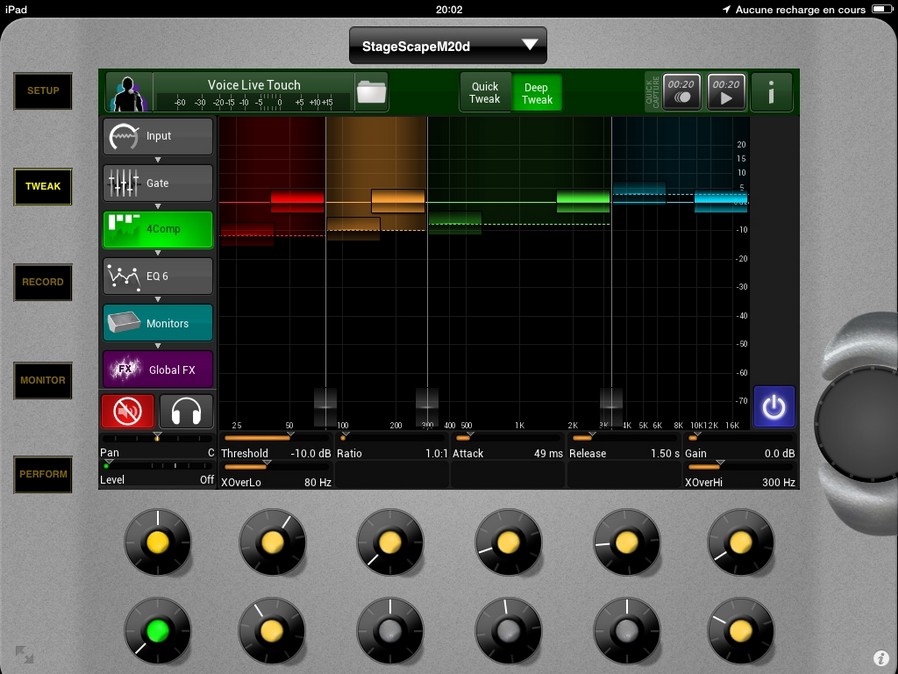
Task: Switch to Deep Tweak mode
Action: 537,93
